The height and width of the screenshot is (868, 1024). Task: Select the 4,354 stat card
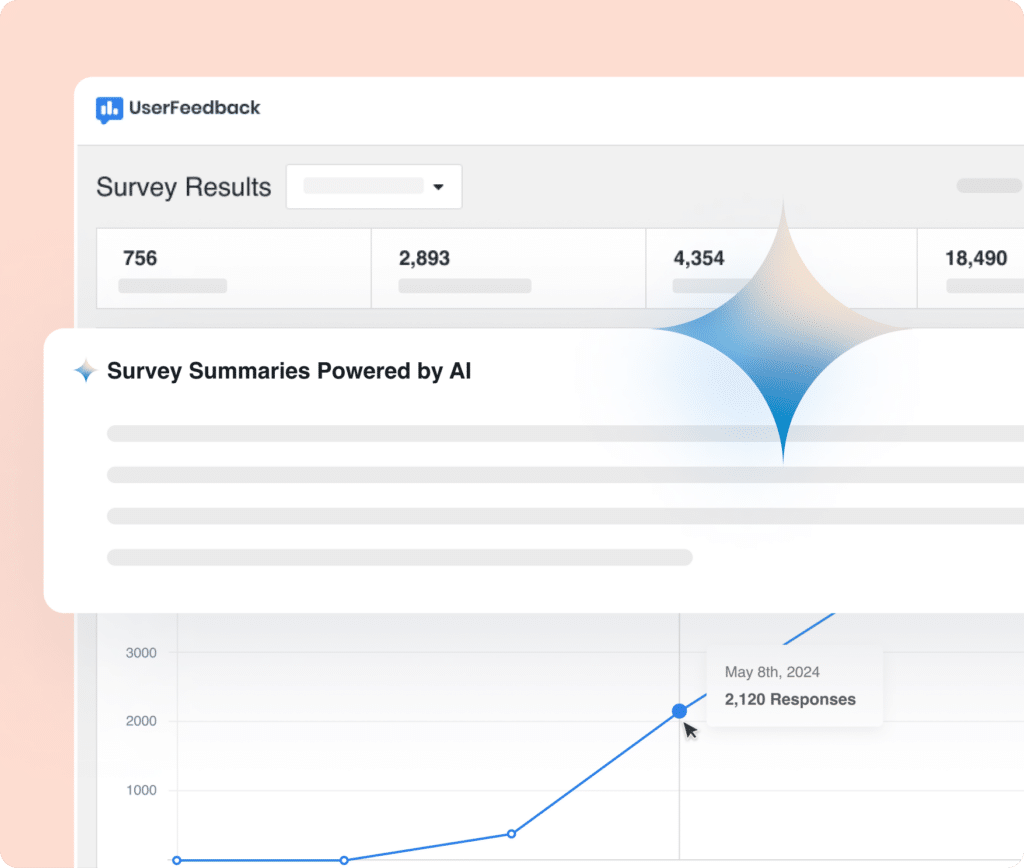tap(781, 268)
